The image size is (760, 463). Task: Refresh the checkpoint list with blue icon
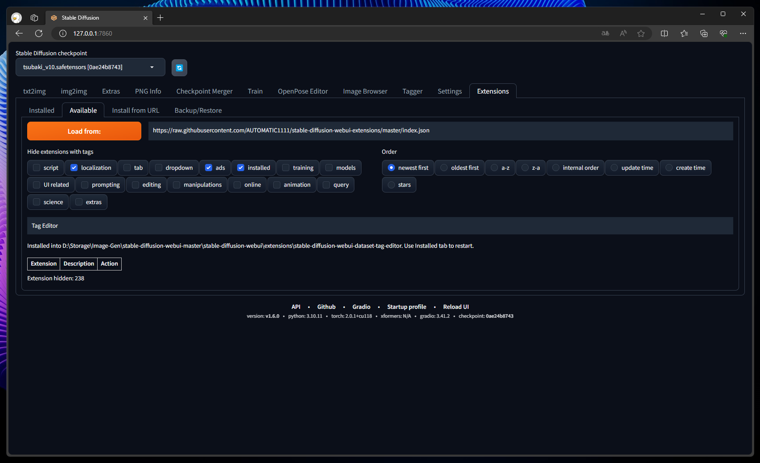pyautogui.click(x=179, y=67)
